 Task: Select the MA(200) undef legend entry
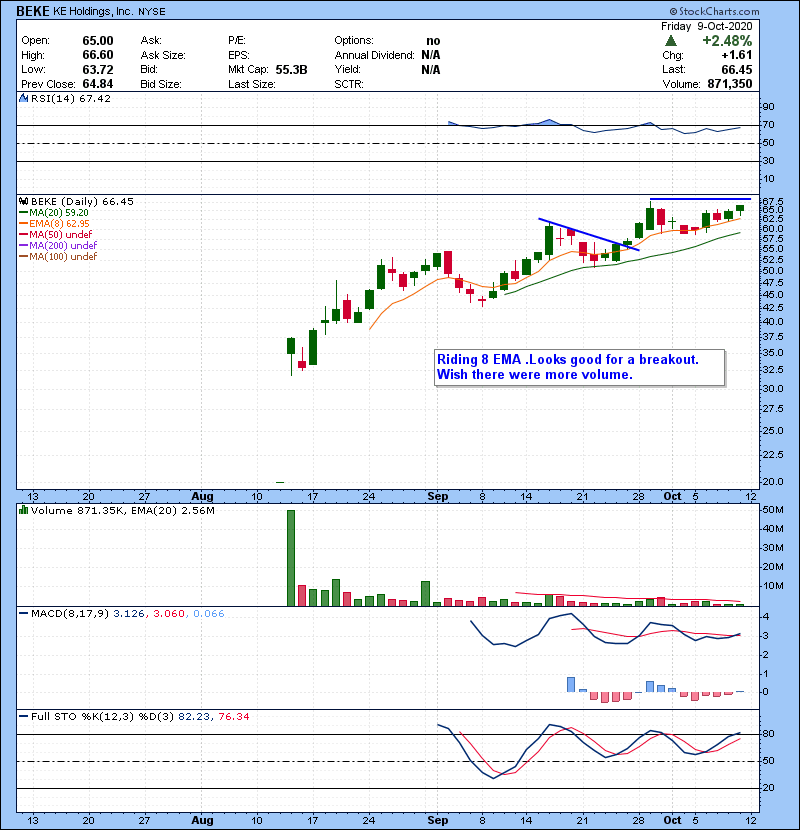58,246
